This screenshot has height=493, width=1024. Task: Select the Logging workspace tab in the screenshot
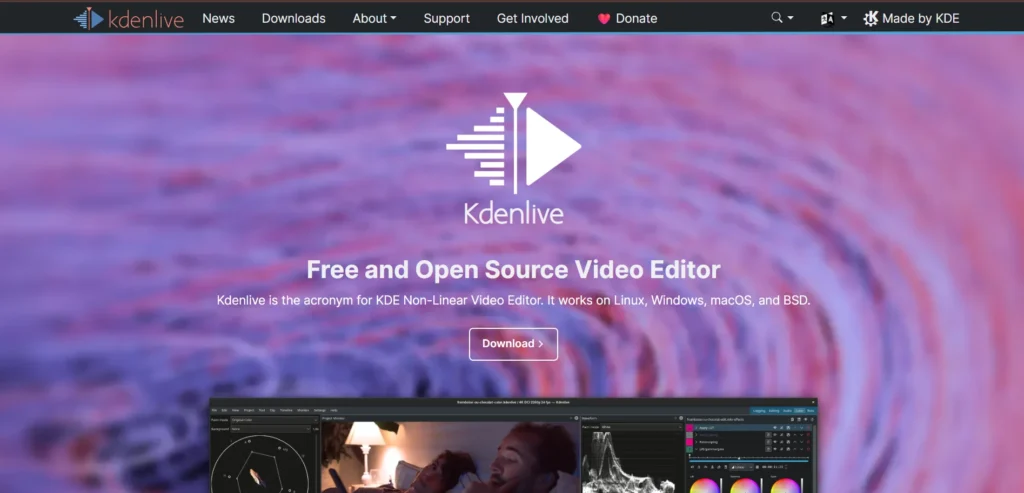(759, 410)
